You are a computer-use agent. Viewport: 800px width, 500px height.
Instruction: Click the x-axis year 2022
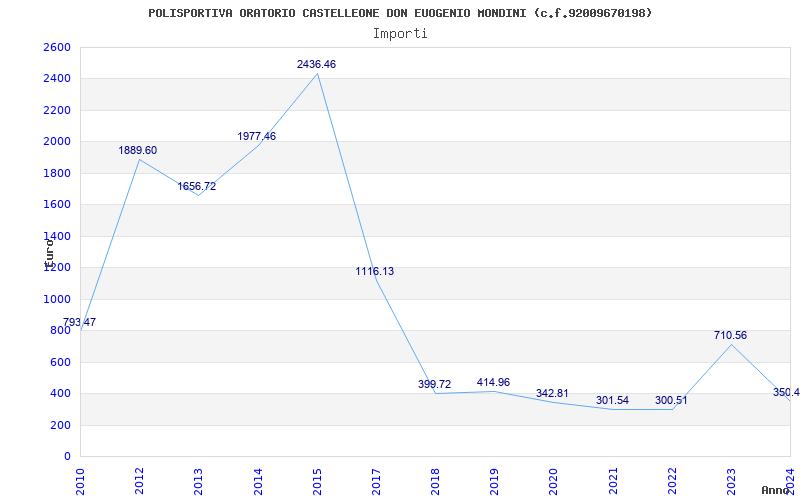click(x=672, y=482)
